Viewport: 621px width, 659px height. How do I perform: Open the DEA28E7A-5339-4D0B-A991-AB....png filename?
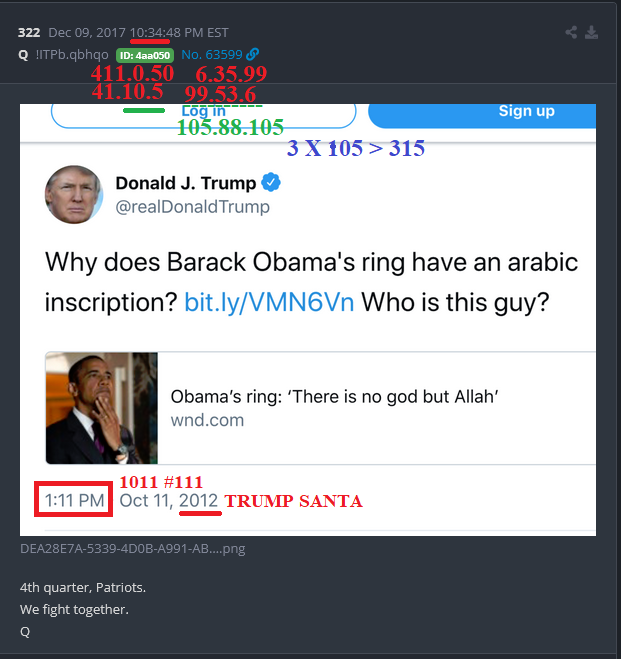tap(132, 549)
